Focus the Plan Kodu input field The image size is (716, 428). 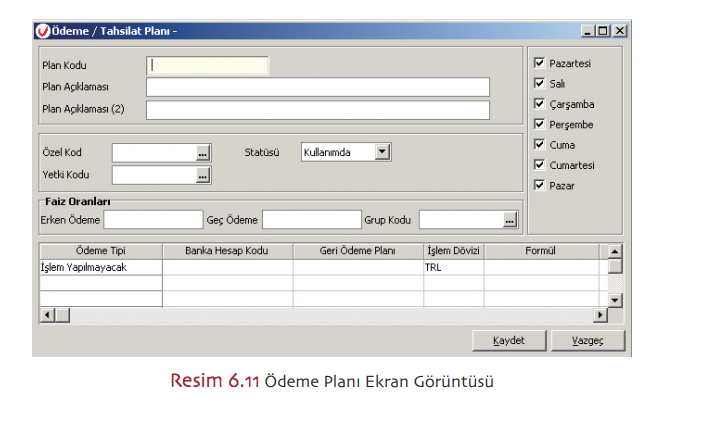pyautogui.click(x=208, y=65)
